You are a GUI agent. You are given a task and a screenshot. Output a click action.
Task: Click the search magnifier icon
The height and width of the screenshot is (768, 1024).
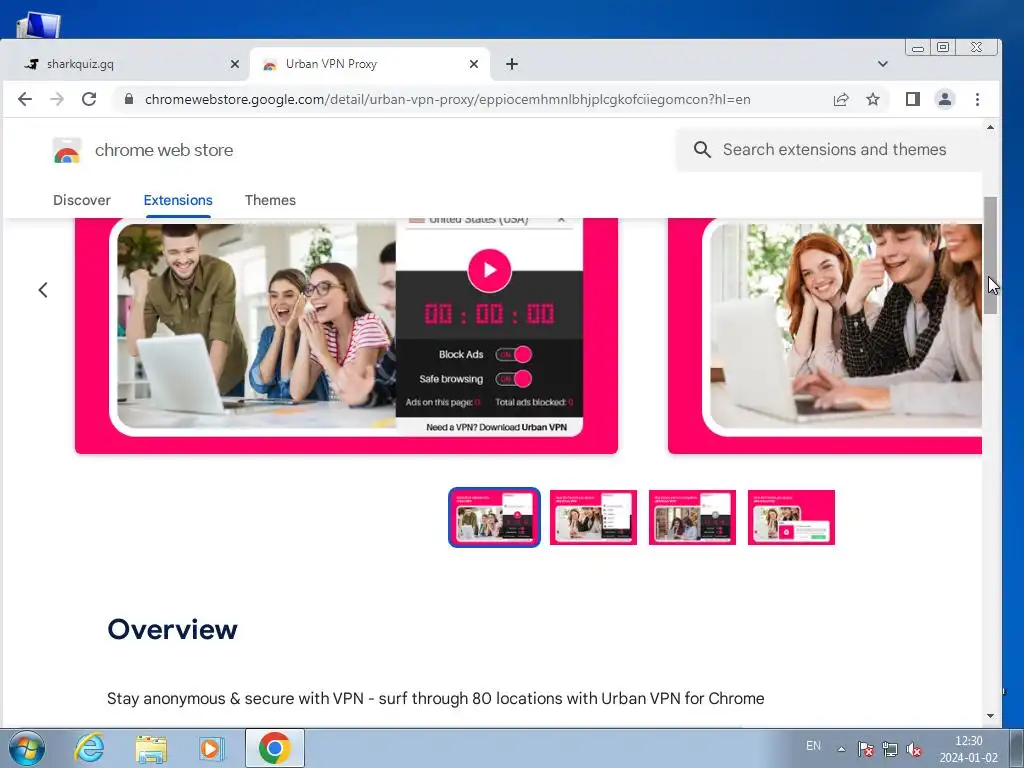click(x=702, y=150)
